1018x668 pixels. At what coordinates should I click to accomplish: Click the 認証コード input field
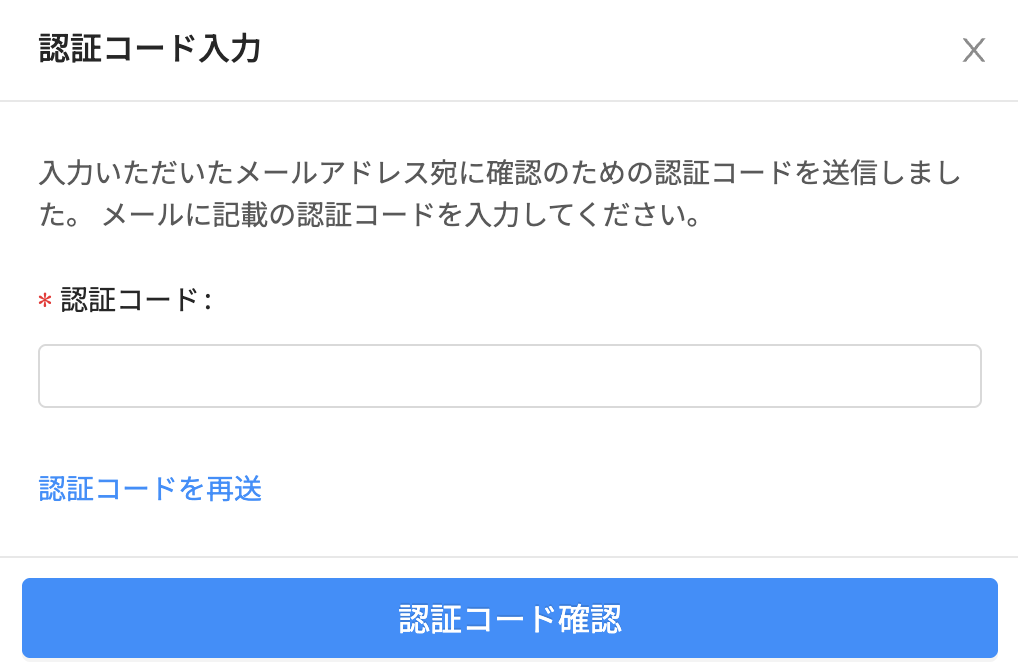coord(509,376)
